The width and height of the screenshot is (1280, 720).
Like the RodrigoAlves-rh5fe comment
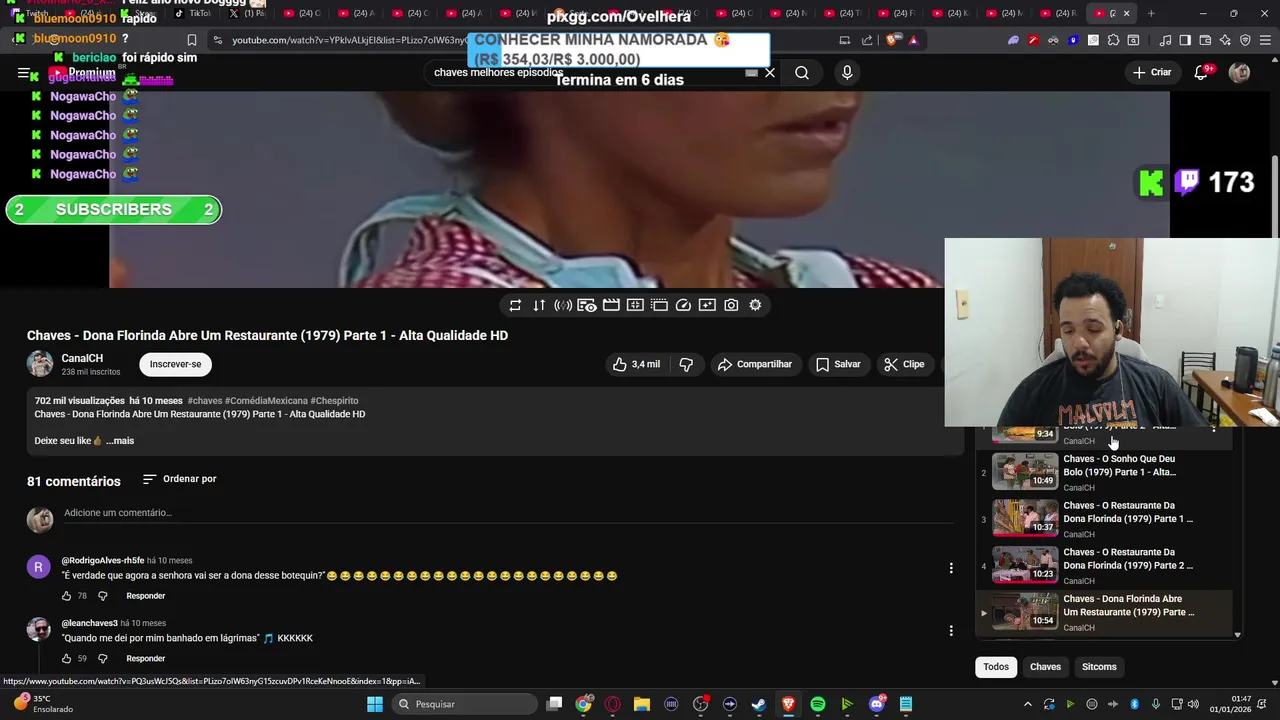click(67, 596)
